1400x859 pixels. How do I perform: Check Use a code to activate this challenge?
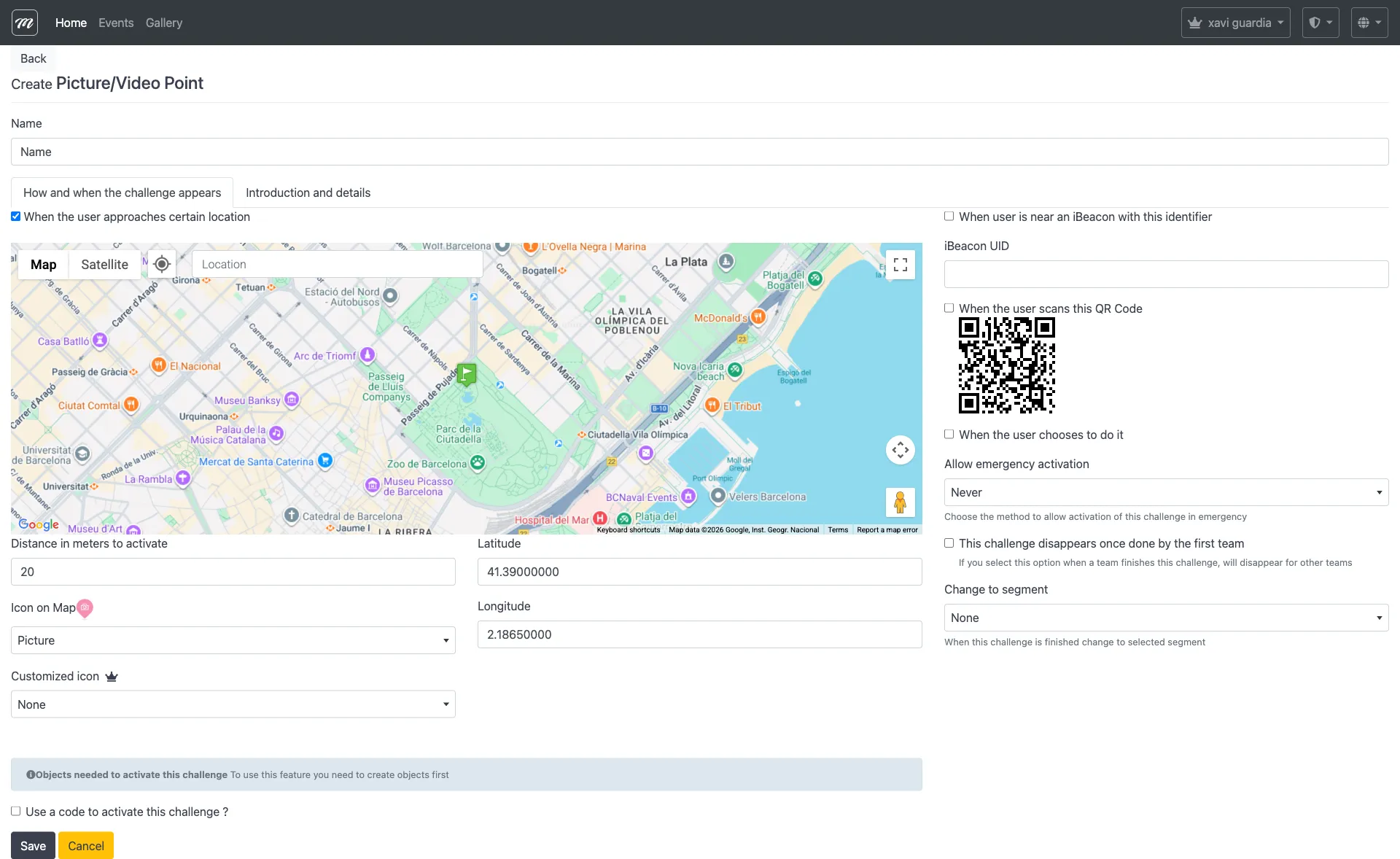pyautogui.click(x=16, y=812)
